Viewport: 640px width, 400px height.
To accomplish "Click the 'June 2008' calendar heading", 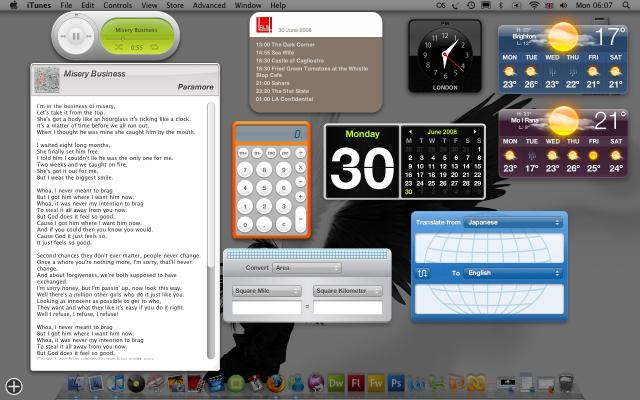I will [x=442, y=132].
